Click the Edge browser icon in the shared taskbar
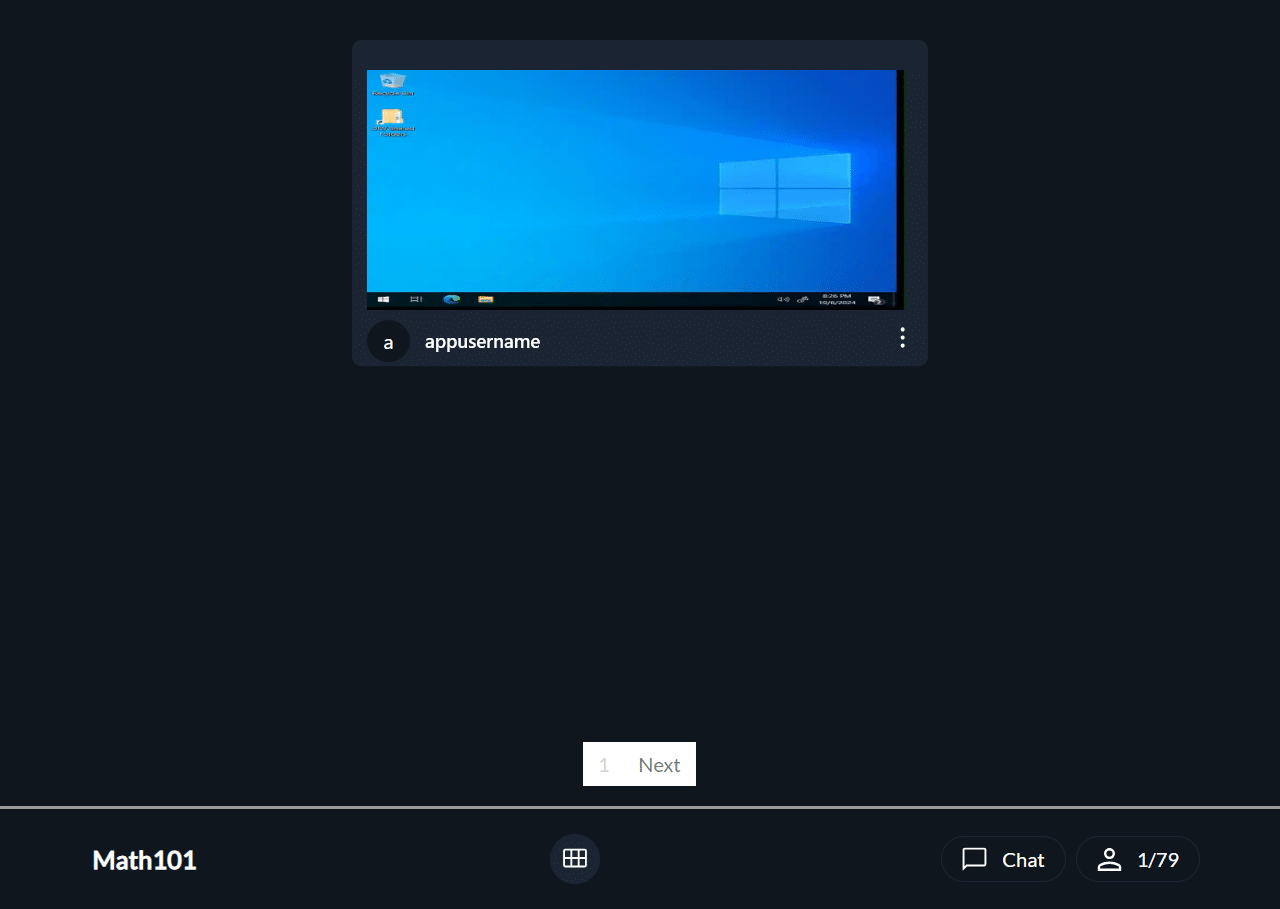The height and width of the screenshot is (909, 1280). (451, 298)
